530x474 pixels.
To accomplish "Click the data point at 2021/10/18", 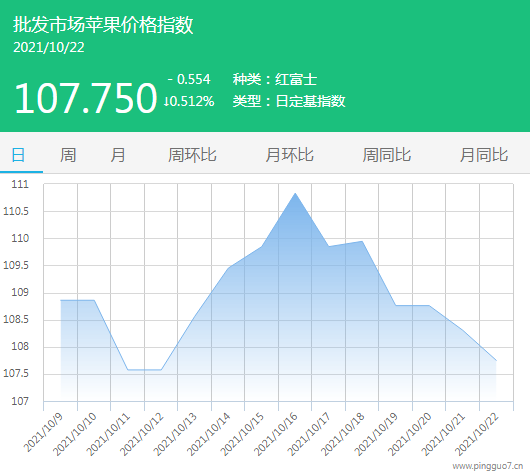I will (x=362, y=241).
